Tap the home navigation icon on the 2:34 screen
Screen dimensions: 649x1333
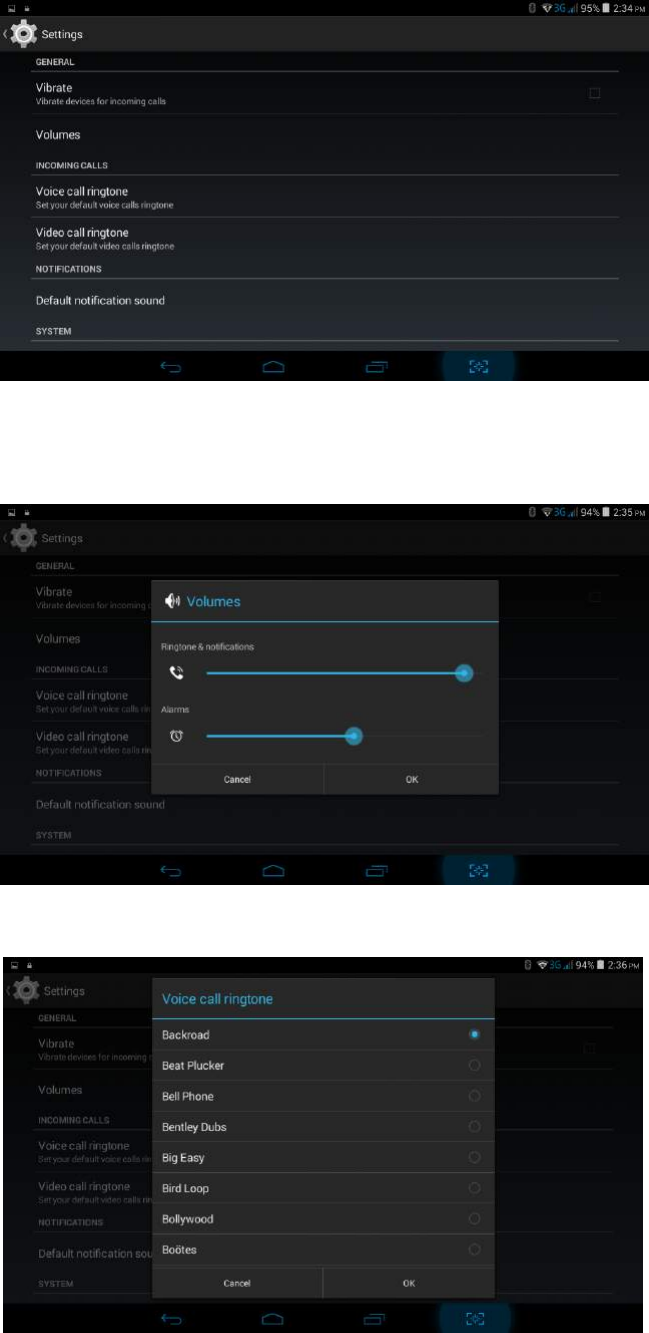(273, 367)
